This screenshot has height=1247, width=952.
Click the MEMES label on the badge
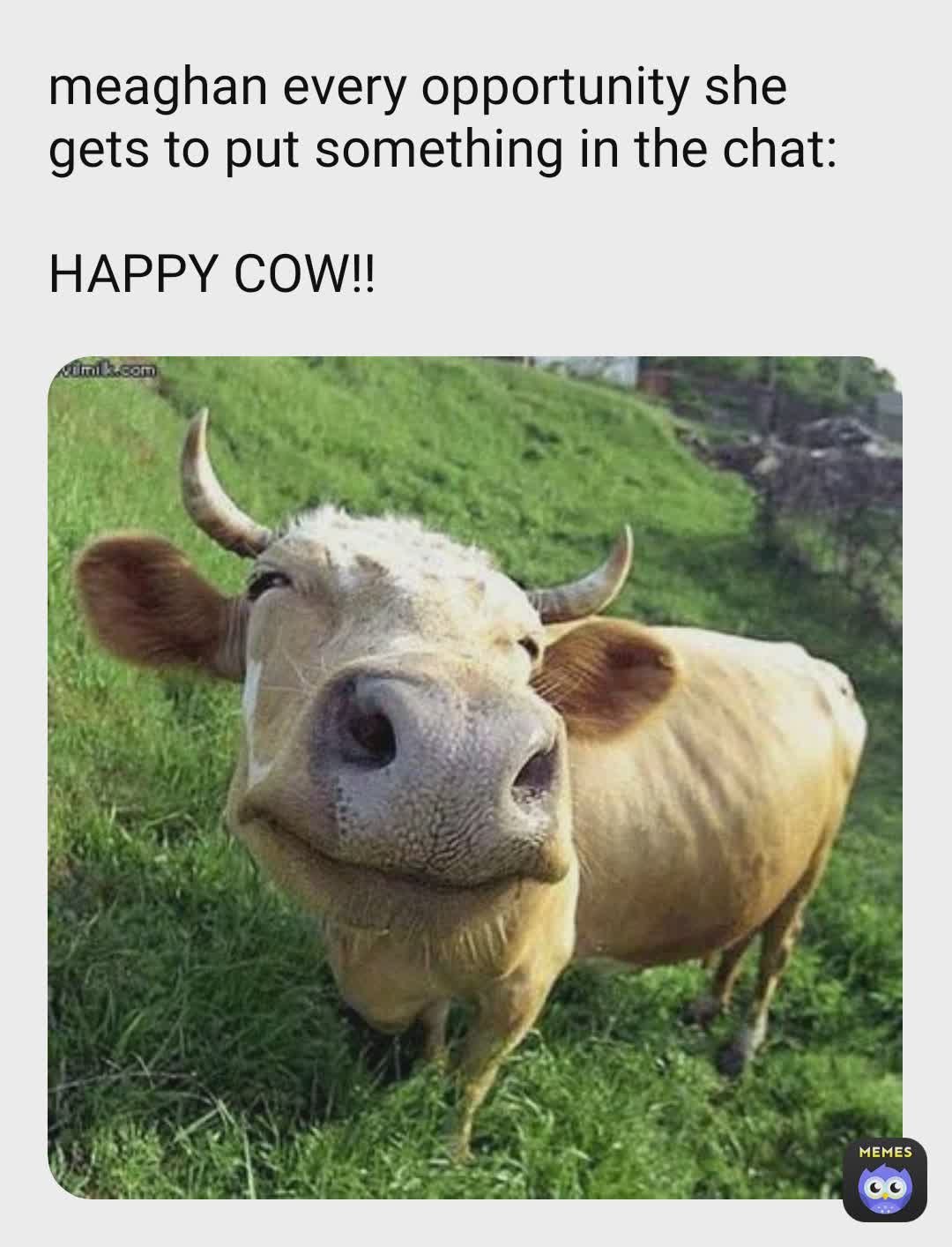click(x=884, y=1152)
